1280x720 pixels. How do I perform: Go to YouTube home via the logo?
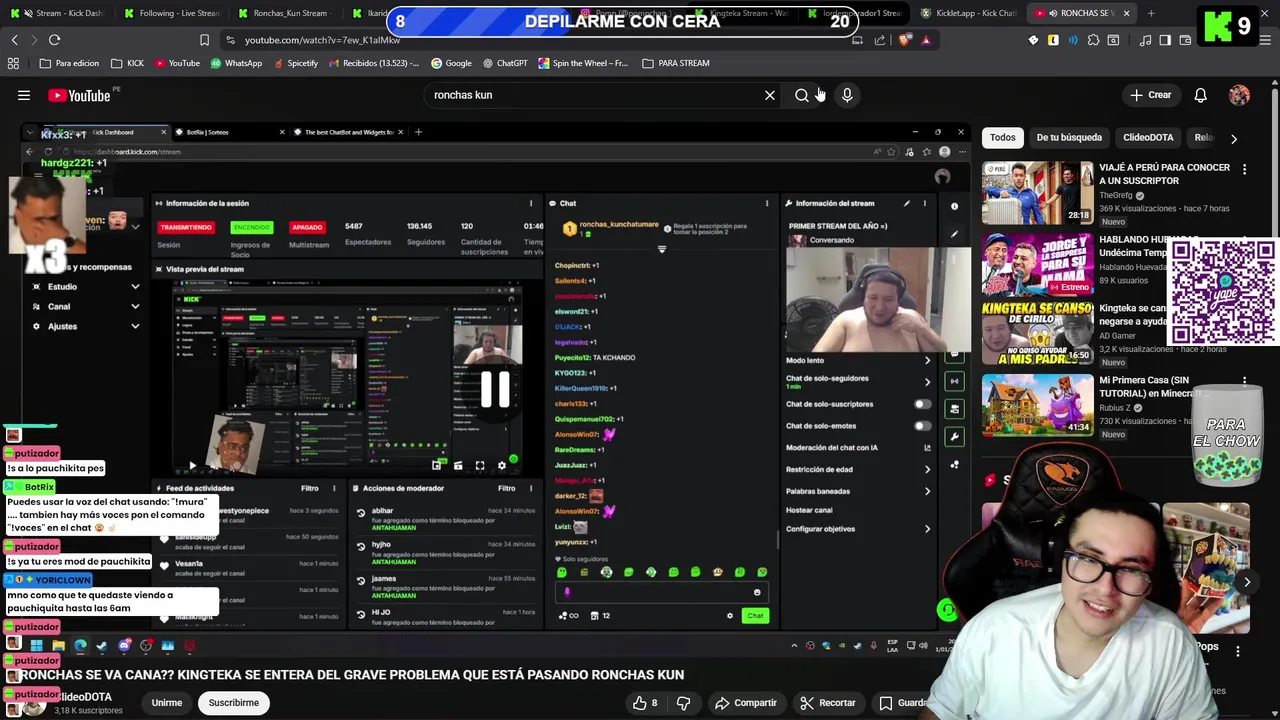point(80,95)
